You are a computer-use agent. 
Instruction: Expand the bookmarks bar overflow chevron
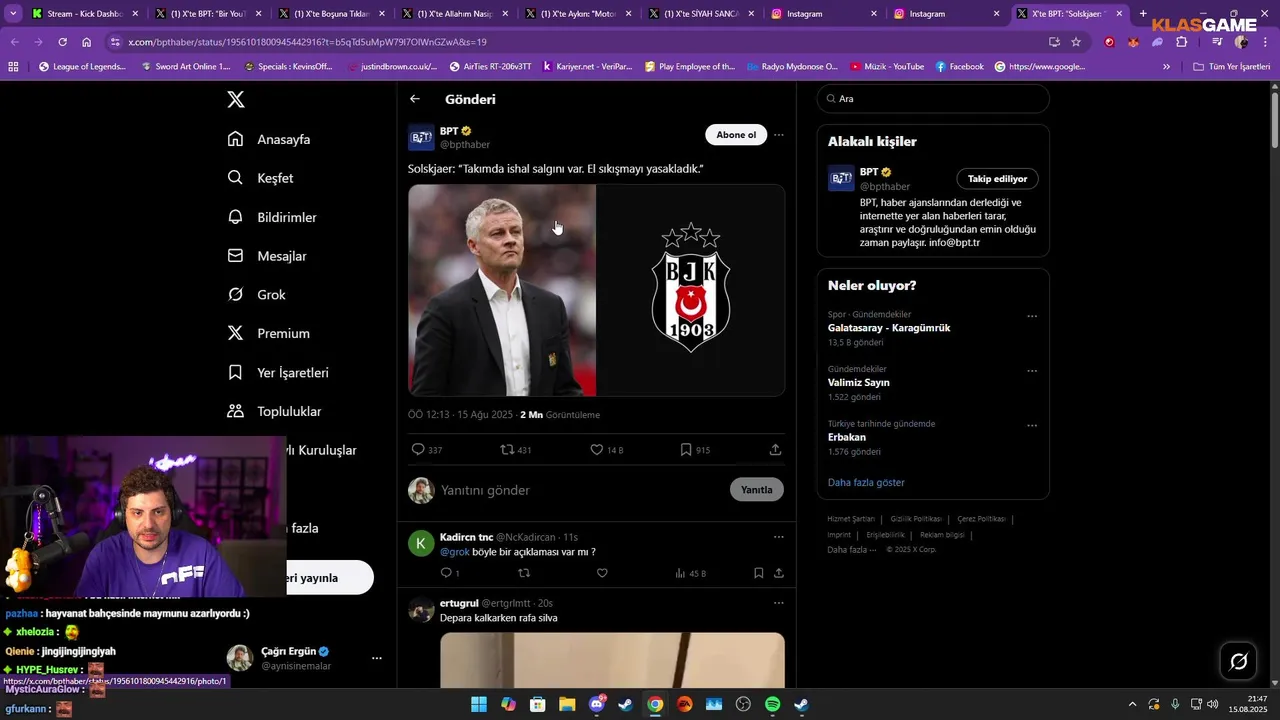[1166, 66]
